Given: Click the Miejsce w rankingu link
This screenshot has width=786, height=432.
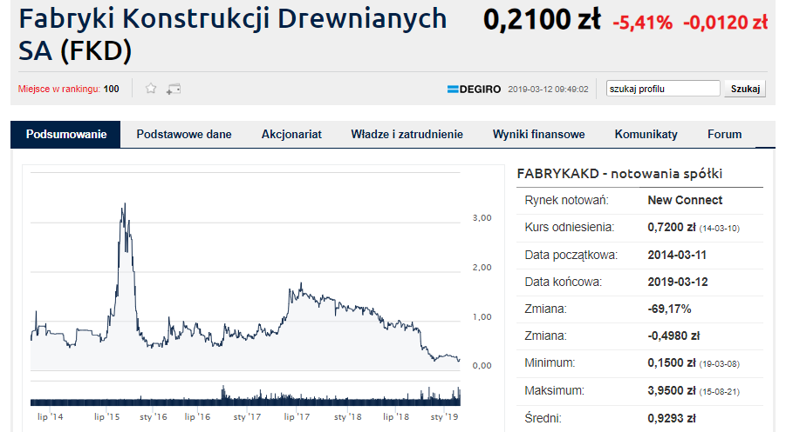Looking at the screenshot, I should coord(59,89).
